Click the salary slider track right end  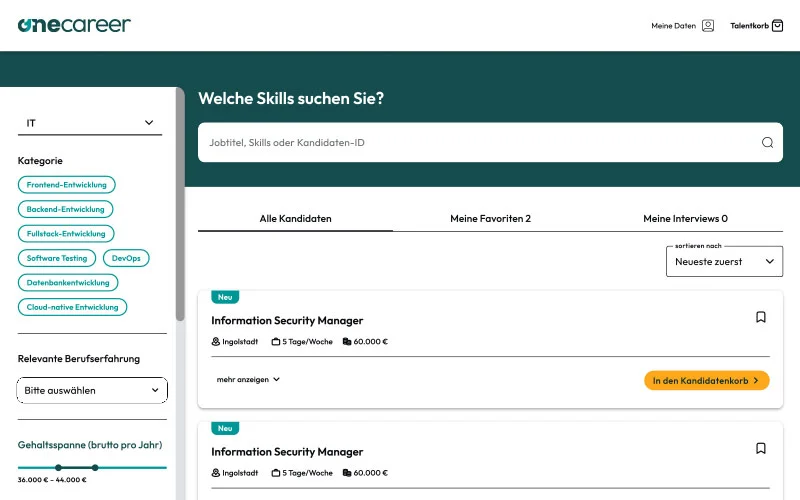(x=164, y=467)
